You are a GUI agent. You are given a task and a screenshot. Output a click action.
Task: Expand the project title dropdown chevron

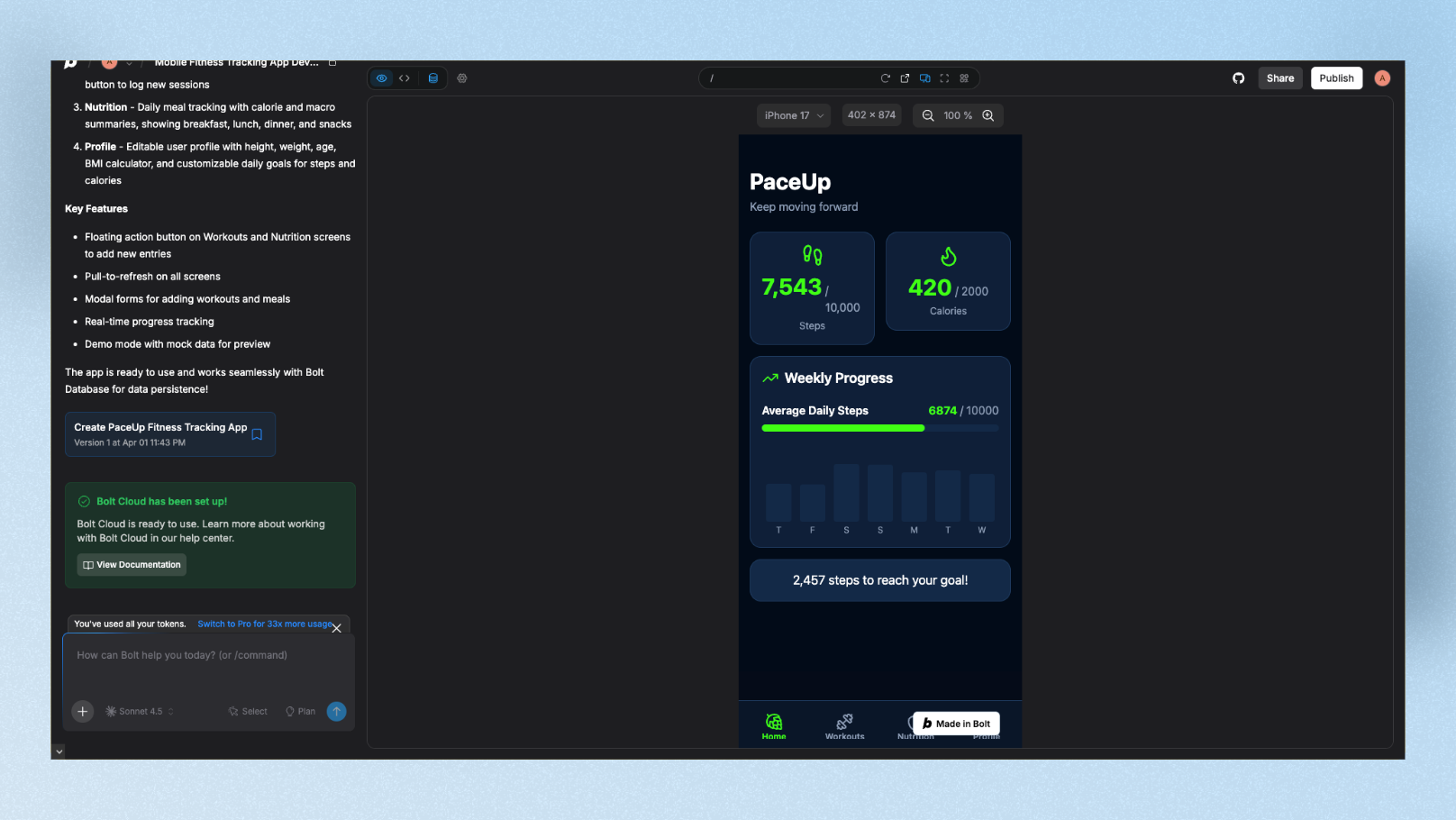pyautogui.click(x=129, y=62)
